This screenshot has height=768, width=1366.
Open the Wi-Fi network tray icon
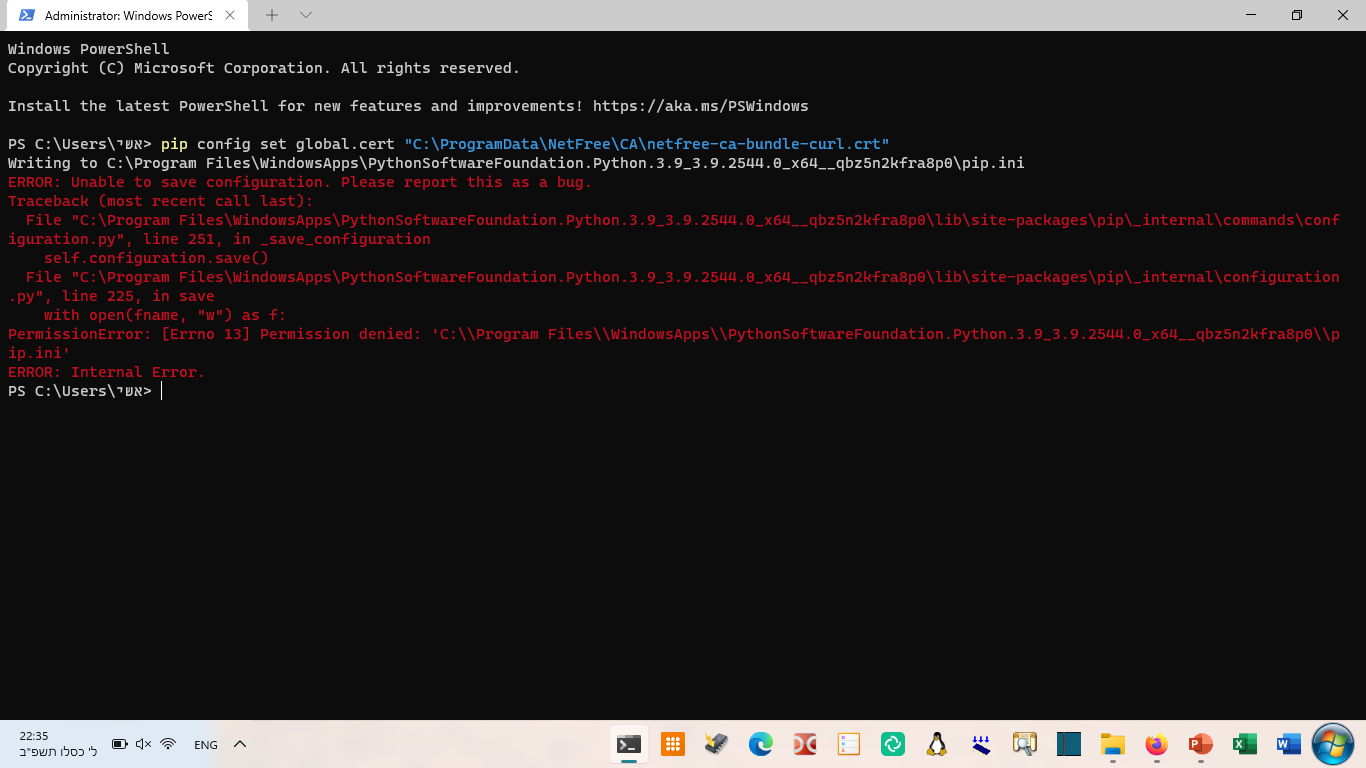pyautogui.click(x=168, y=744)
